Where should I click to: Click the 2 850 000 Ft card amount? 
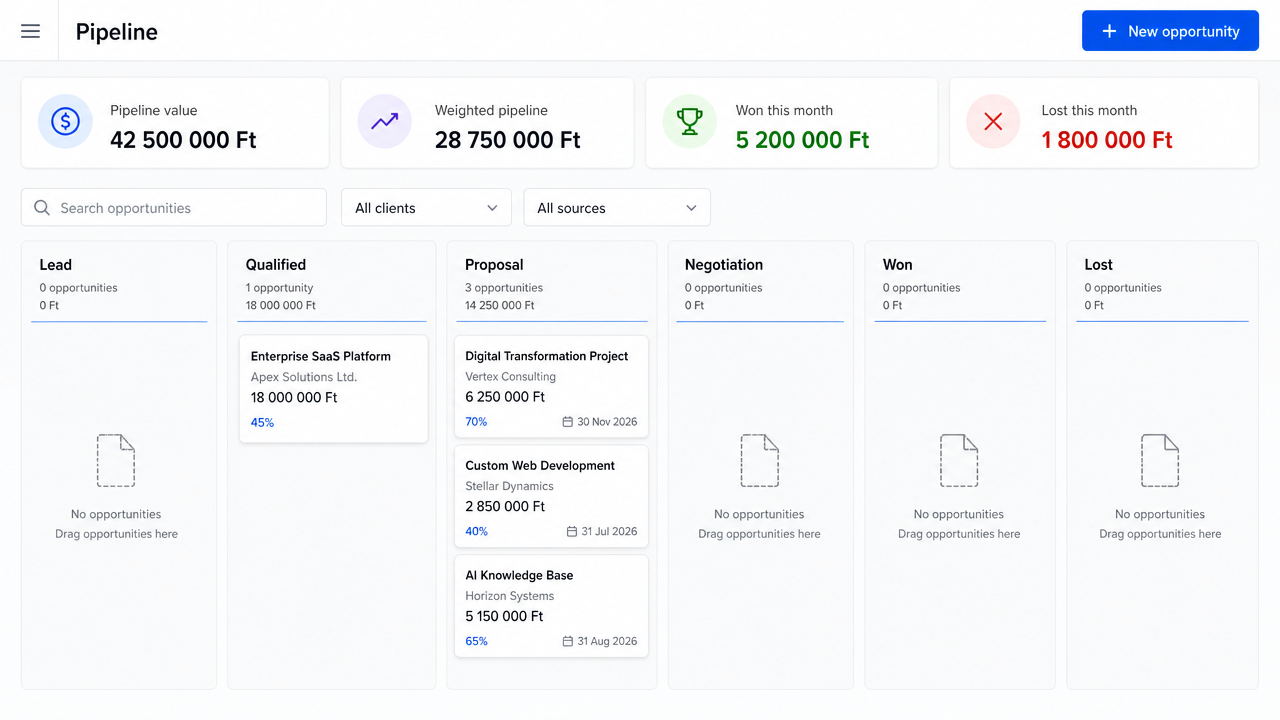click(x=505, y=507)
